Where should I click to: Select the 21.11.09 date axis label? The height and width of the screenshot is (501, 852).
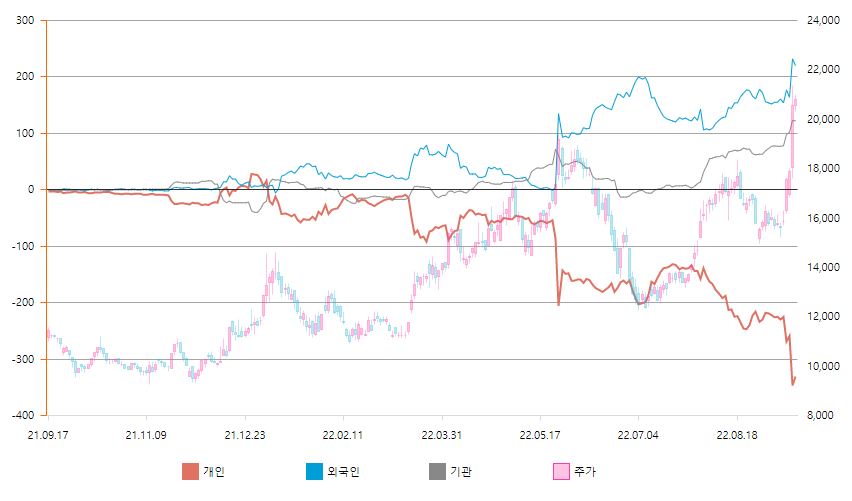pos(146,435)
